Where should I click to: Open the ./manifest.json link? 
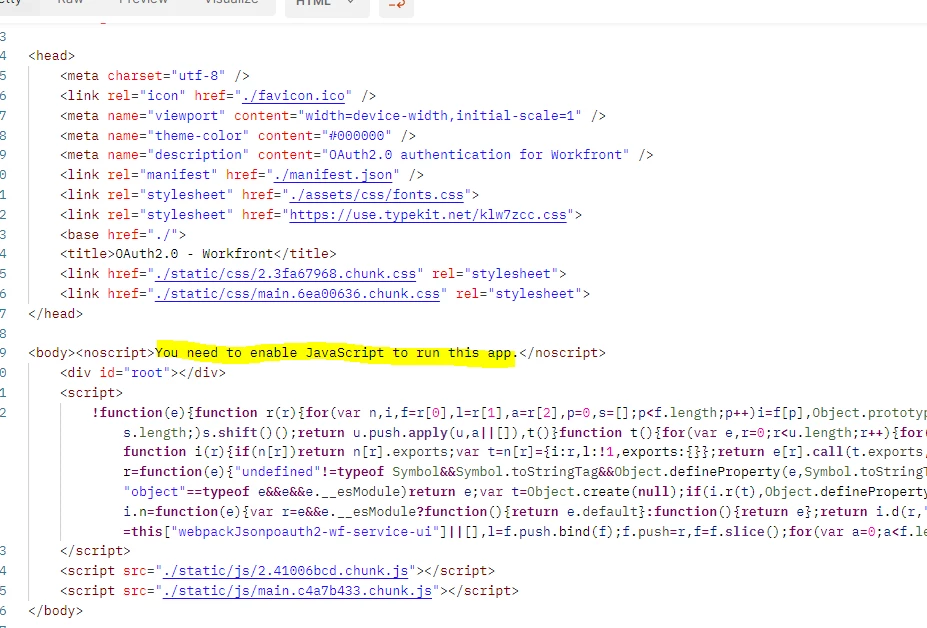click(333, 175)
